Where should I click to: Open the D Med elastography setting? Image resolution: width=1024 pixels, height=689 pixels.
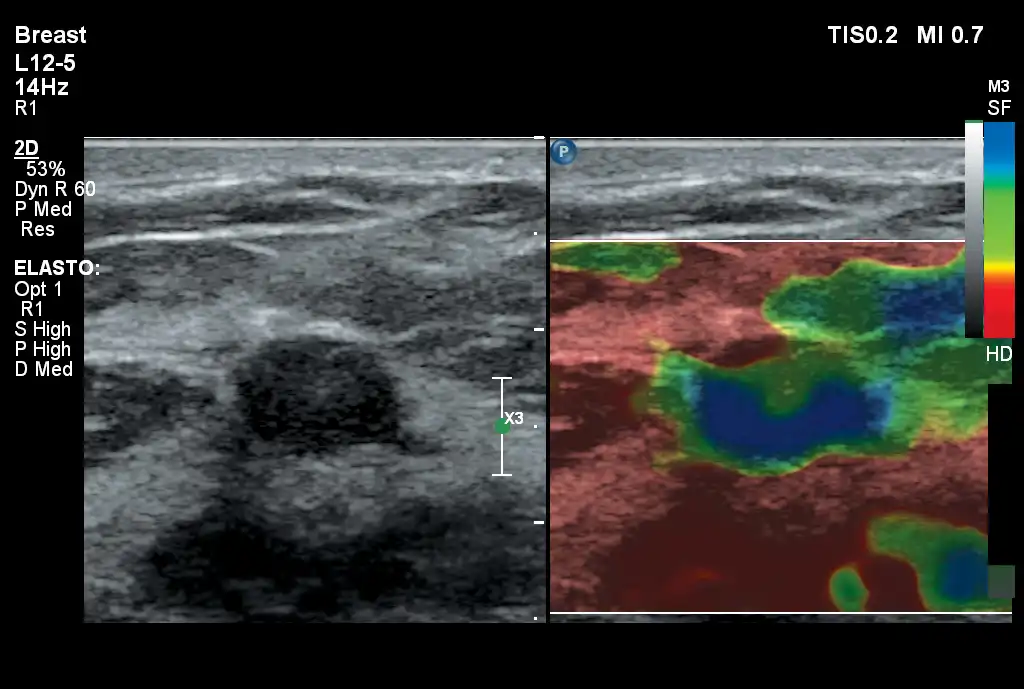pos(43,369)
